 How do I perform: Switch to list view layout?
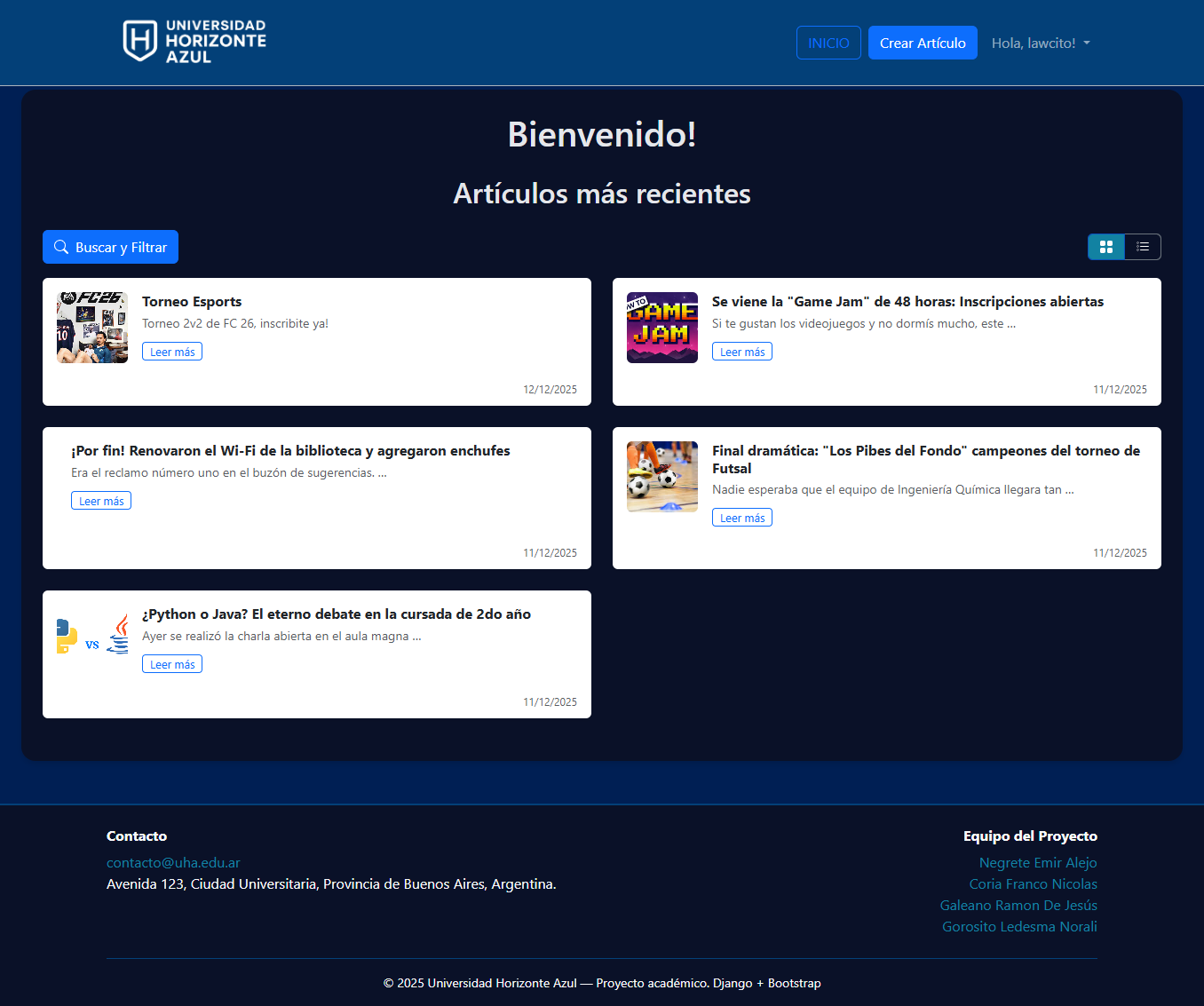pos(1143,247)
